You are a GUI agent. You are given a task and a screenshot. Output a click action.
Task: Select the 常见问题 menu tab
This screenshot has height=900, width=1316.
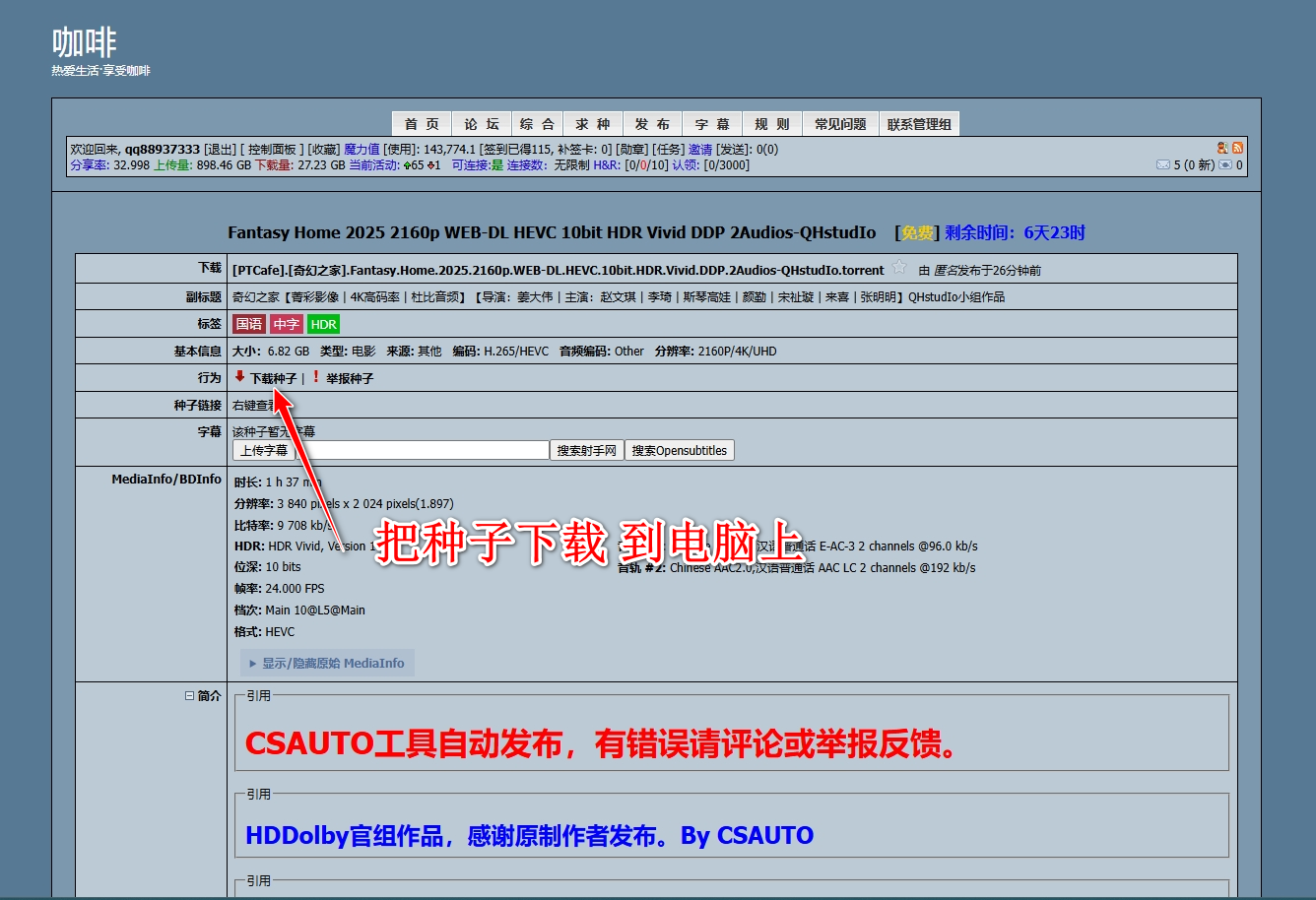point(840,124)
